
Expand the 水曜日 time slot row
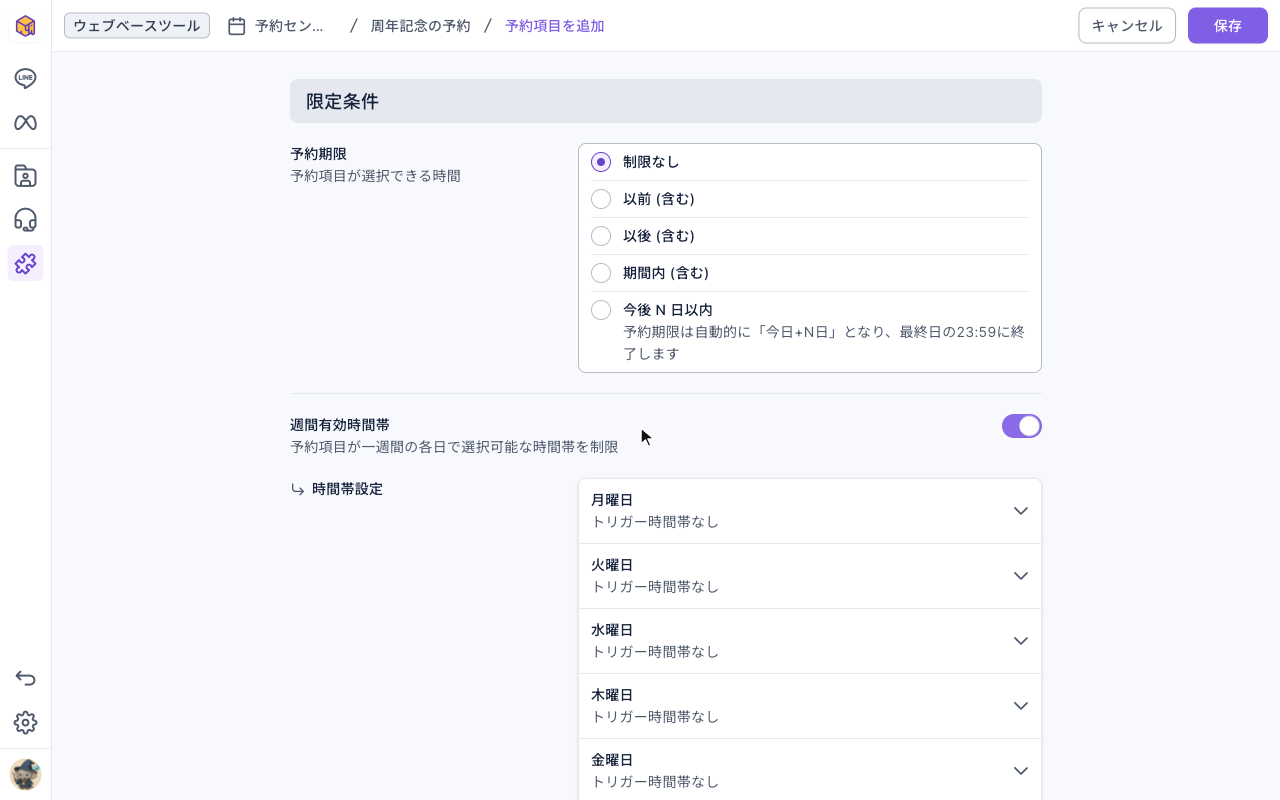810,641
